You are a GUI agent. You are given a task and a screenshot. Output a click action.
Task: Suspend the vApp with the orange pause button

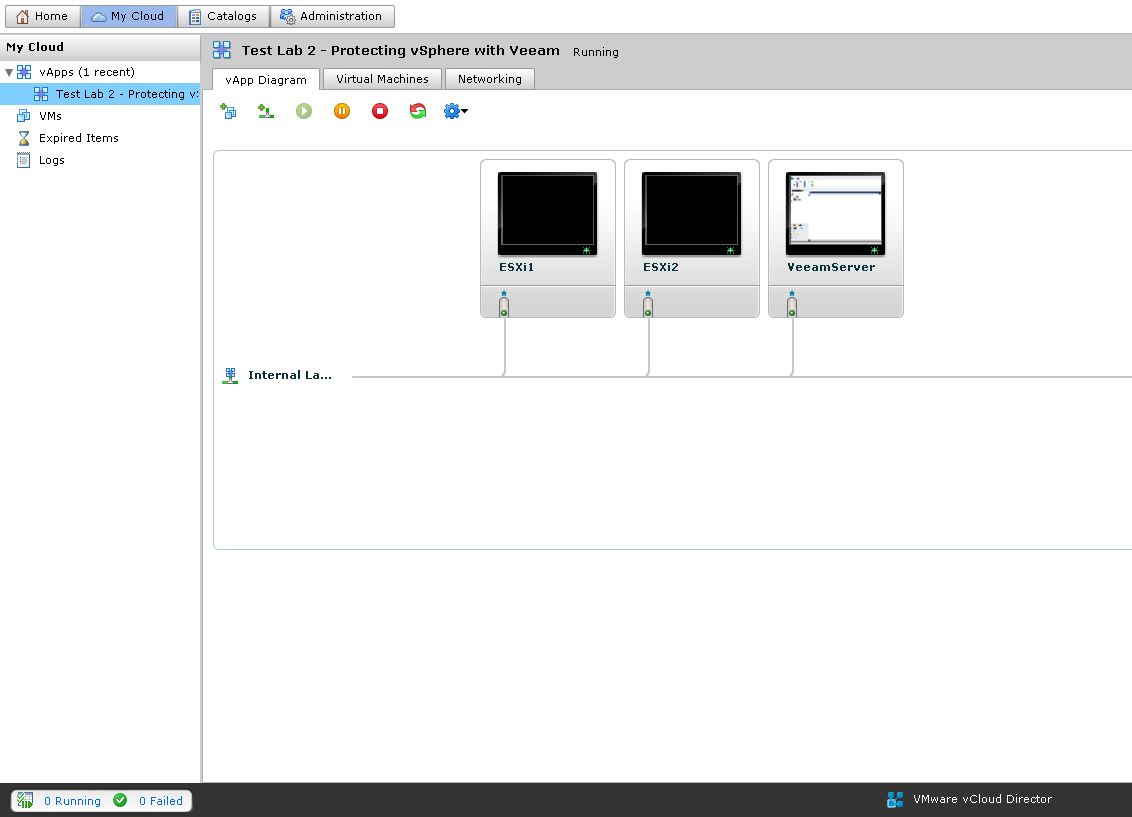(x=341, y=111)
